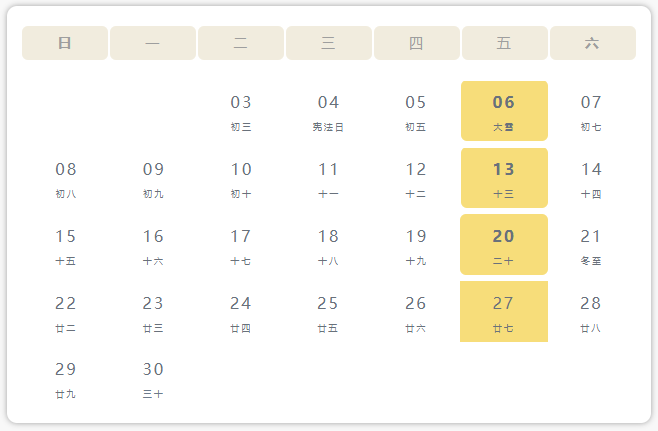Choose date 14 十四
The width and height of the screenshot is (658, 431).
[591, 178]
